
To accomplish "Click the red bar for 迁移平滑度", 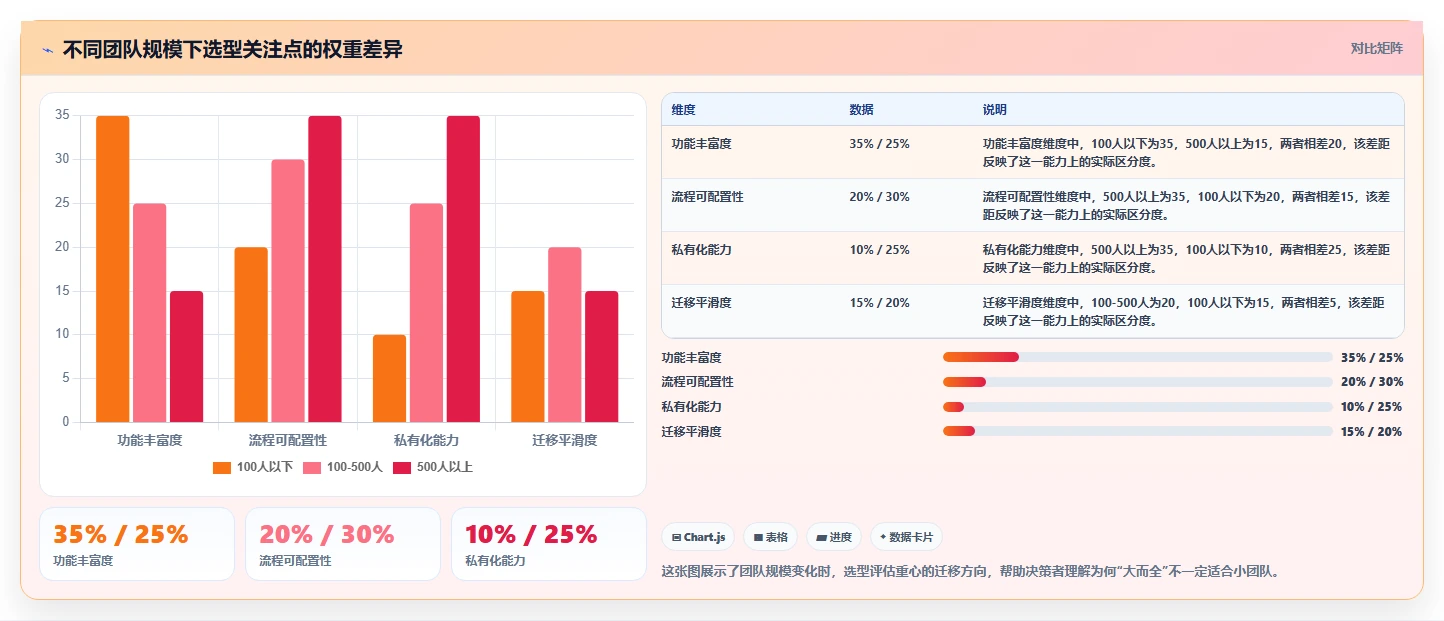I will (x=602, y=357).
